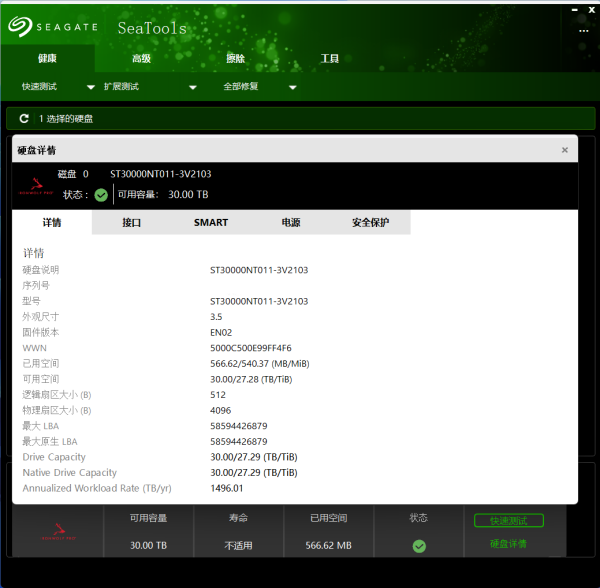The image size is (600, 588).
Task: Click the three-dot more options icon
Action: 583,30
